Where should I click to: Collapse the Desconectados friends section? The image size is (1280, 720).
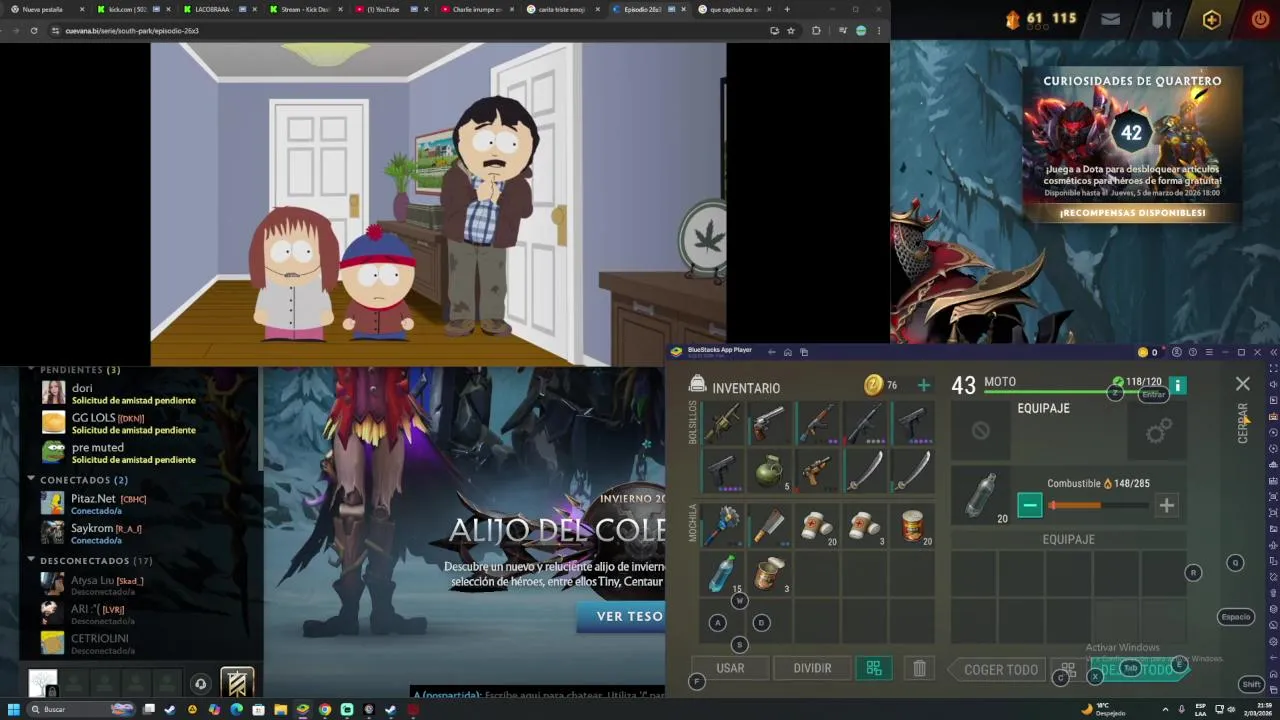31,561
